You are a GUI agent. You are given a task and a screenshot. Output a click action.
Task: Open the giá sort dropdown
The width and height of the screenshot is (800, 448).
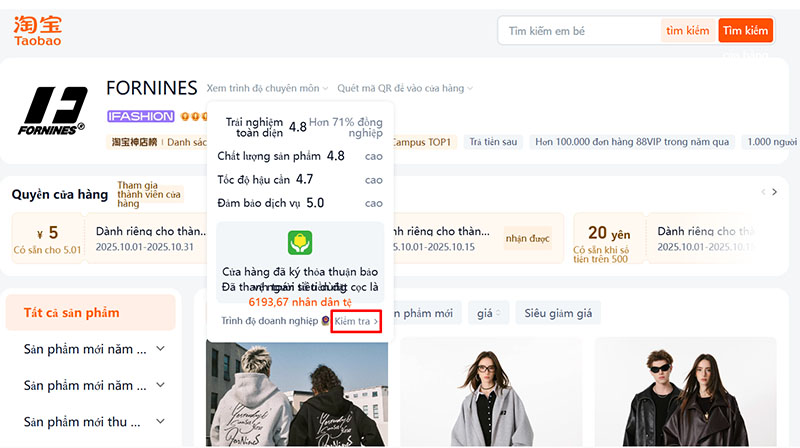[x=489, y=313]
